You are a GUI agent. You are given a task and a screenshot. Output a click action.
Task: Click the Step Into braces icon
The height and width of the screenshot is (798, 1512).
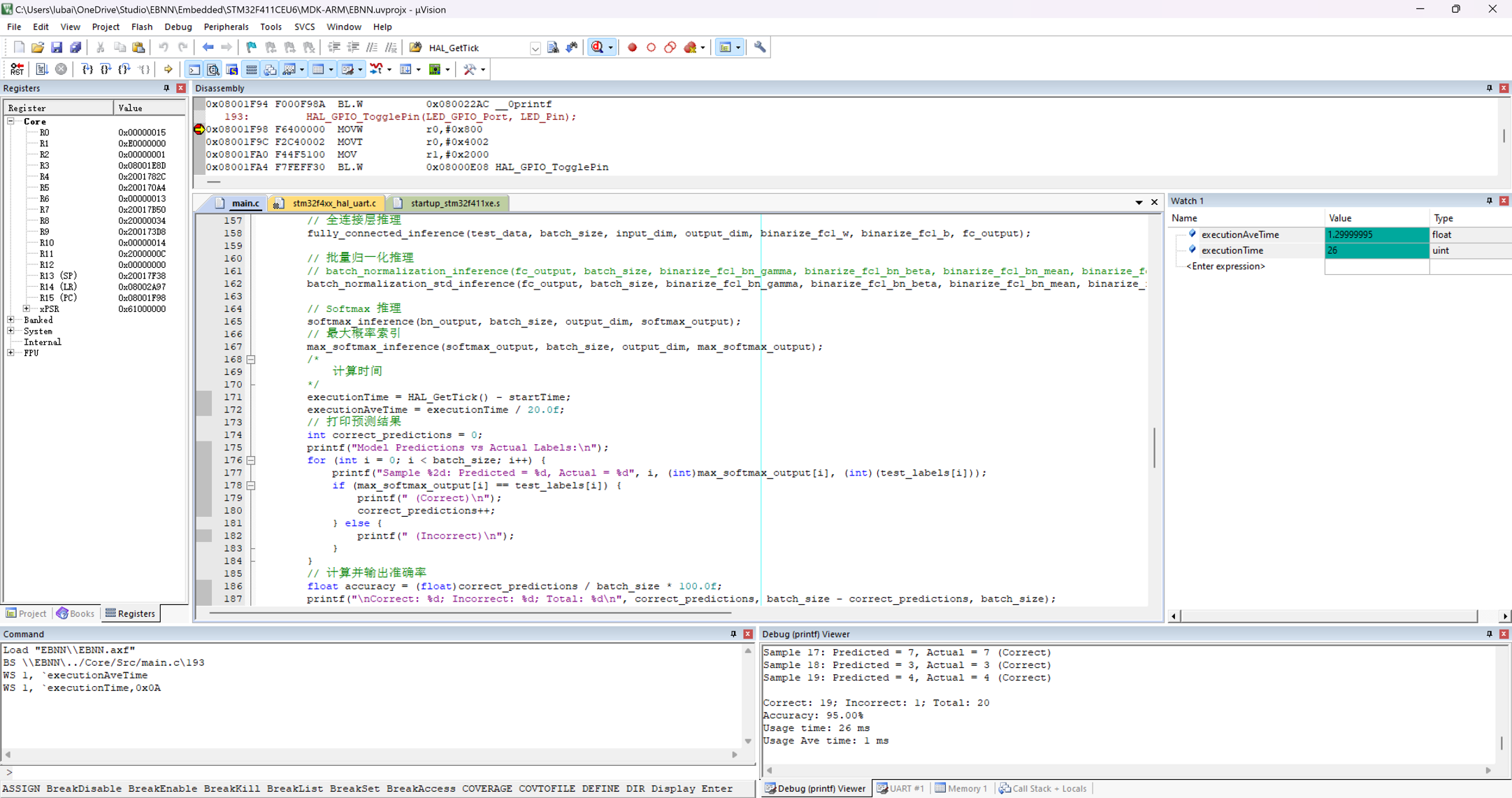coord(87,69)
